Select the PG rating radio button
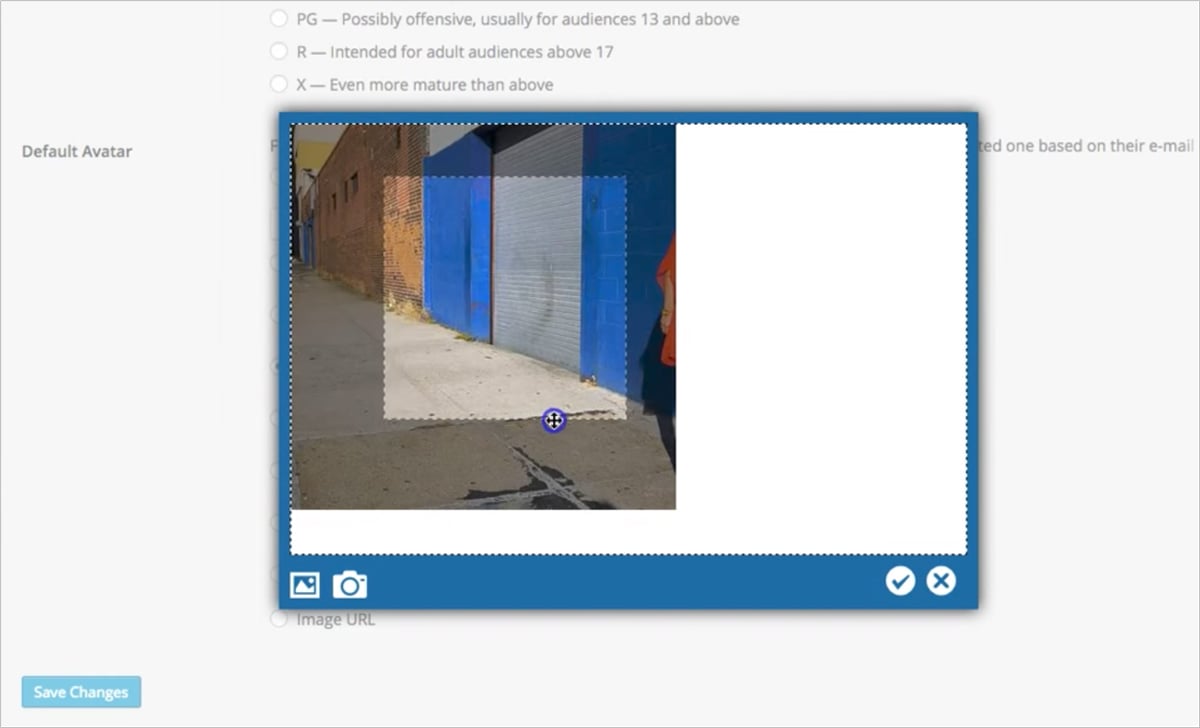 [x=279, y=19]
